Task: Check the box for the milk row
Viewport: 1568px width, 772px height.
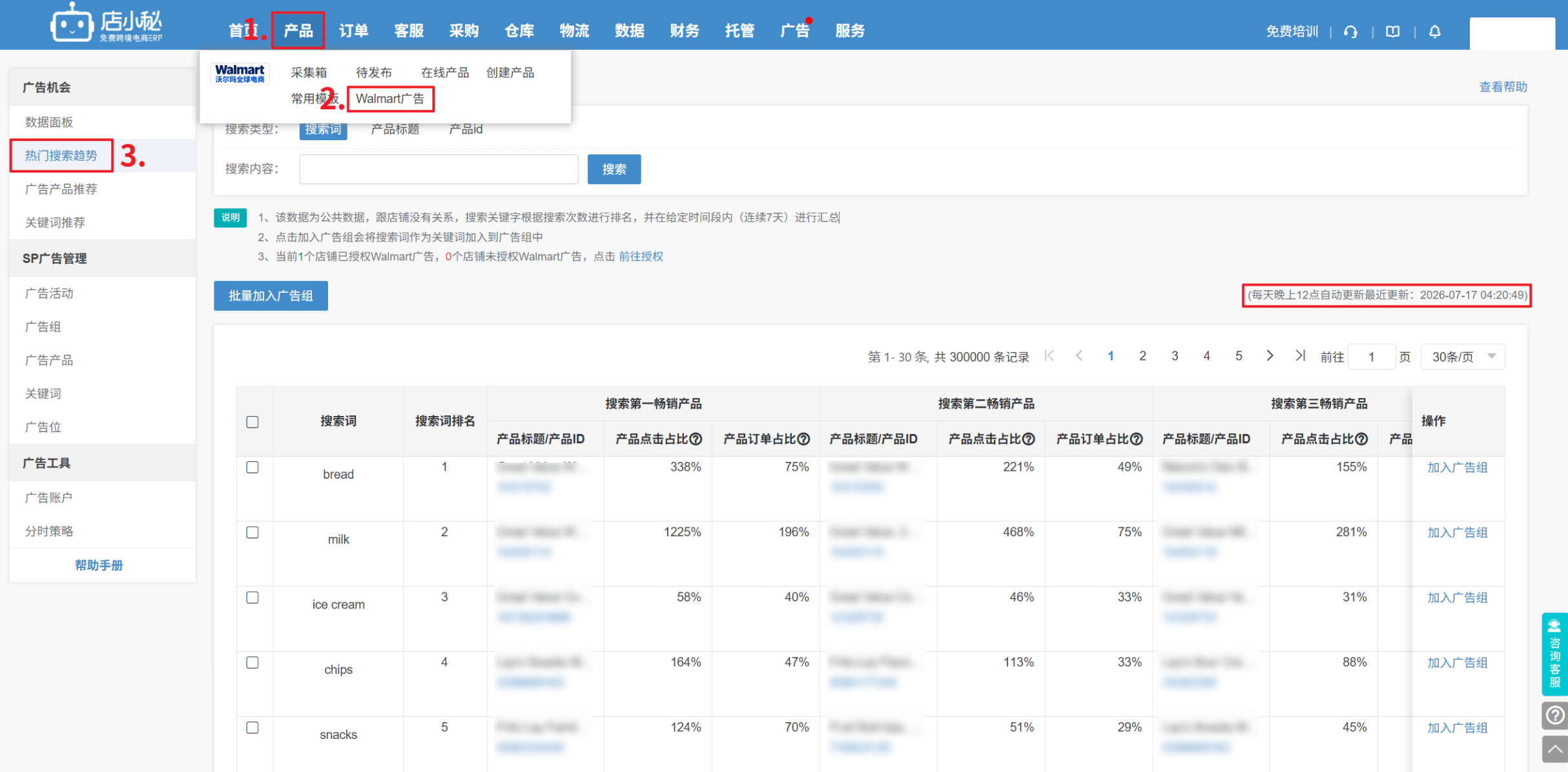Action: tap(253, 532)
